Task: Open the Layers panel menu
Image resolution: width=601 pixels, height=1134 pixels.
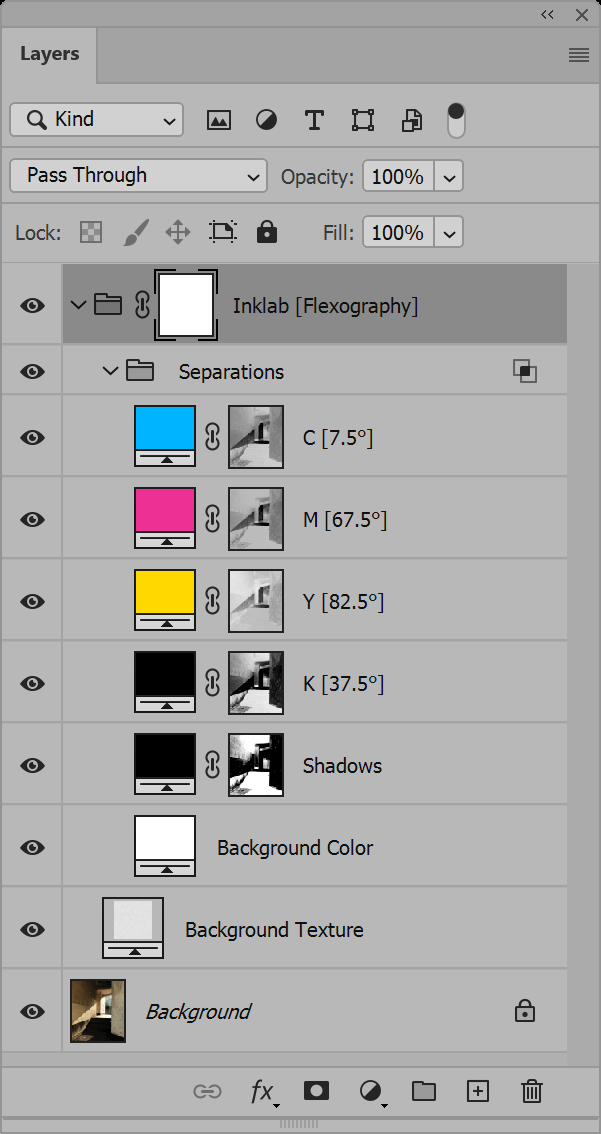Action: [579, 55]
